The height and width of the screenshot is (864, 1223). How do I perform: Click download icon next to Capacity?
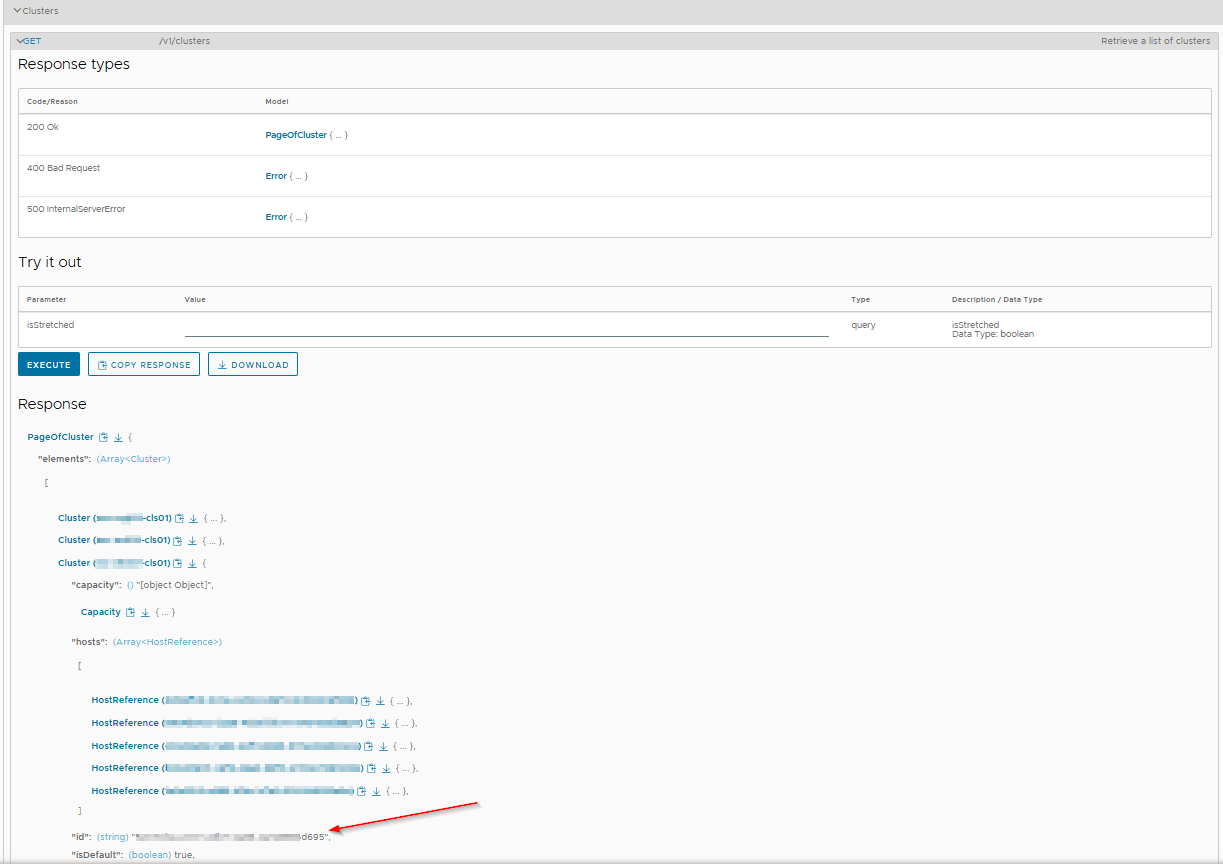(x=144, y=612)
